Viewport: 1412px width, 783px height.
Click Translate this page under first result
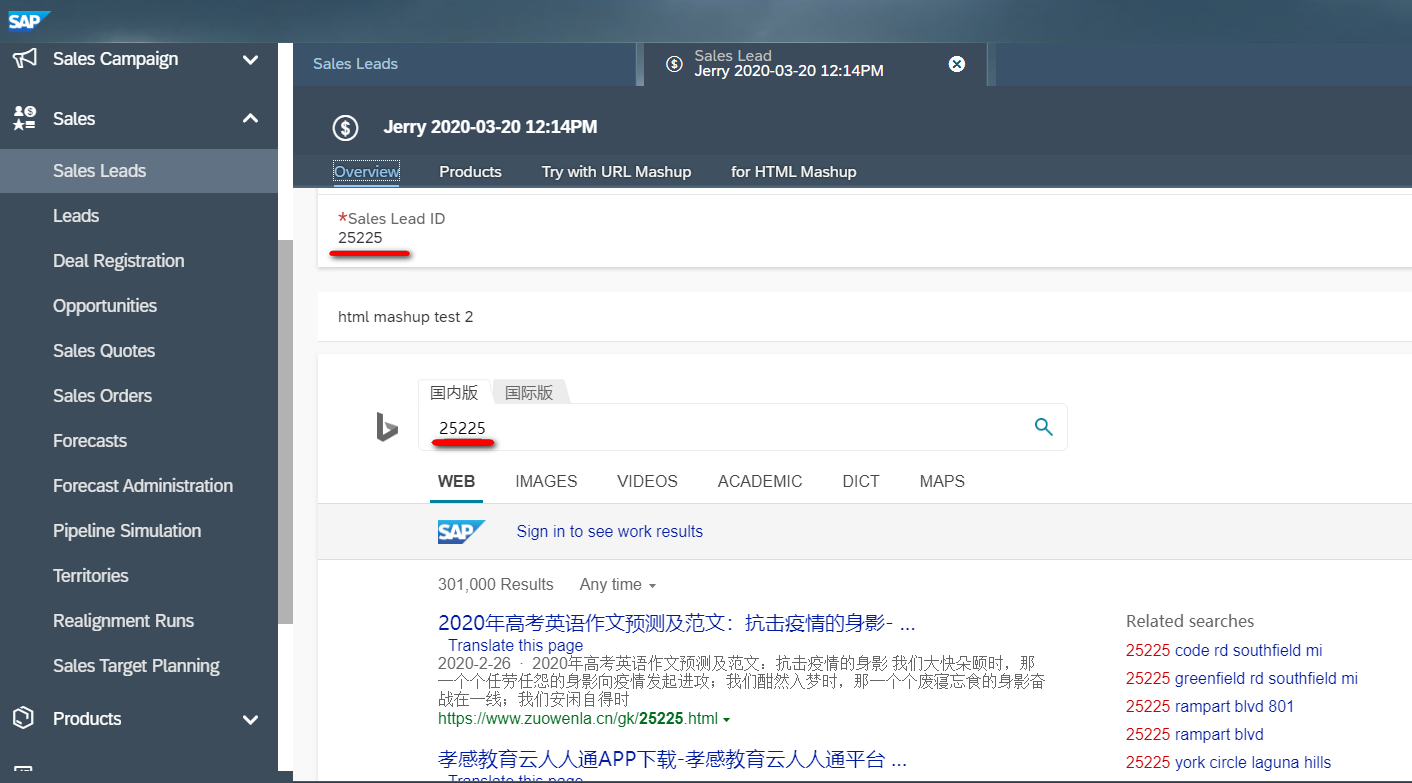pos(515,646)
